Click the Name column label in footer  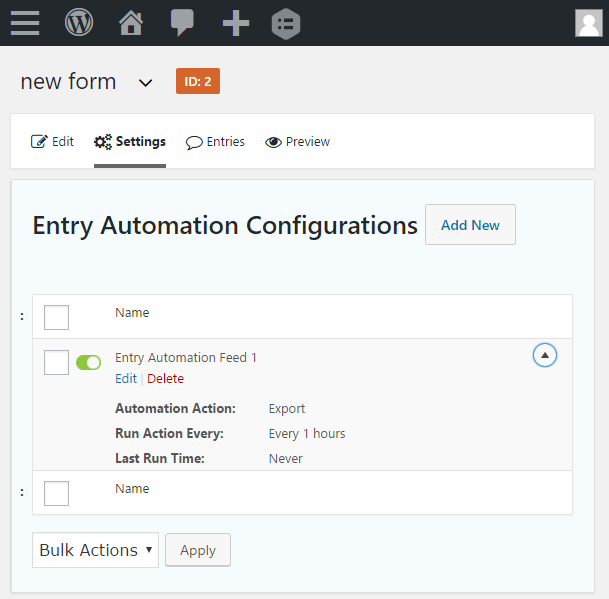coord(132,489)
